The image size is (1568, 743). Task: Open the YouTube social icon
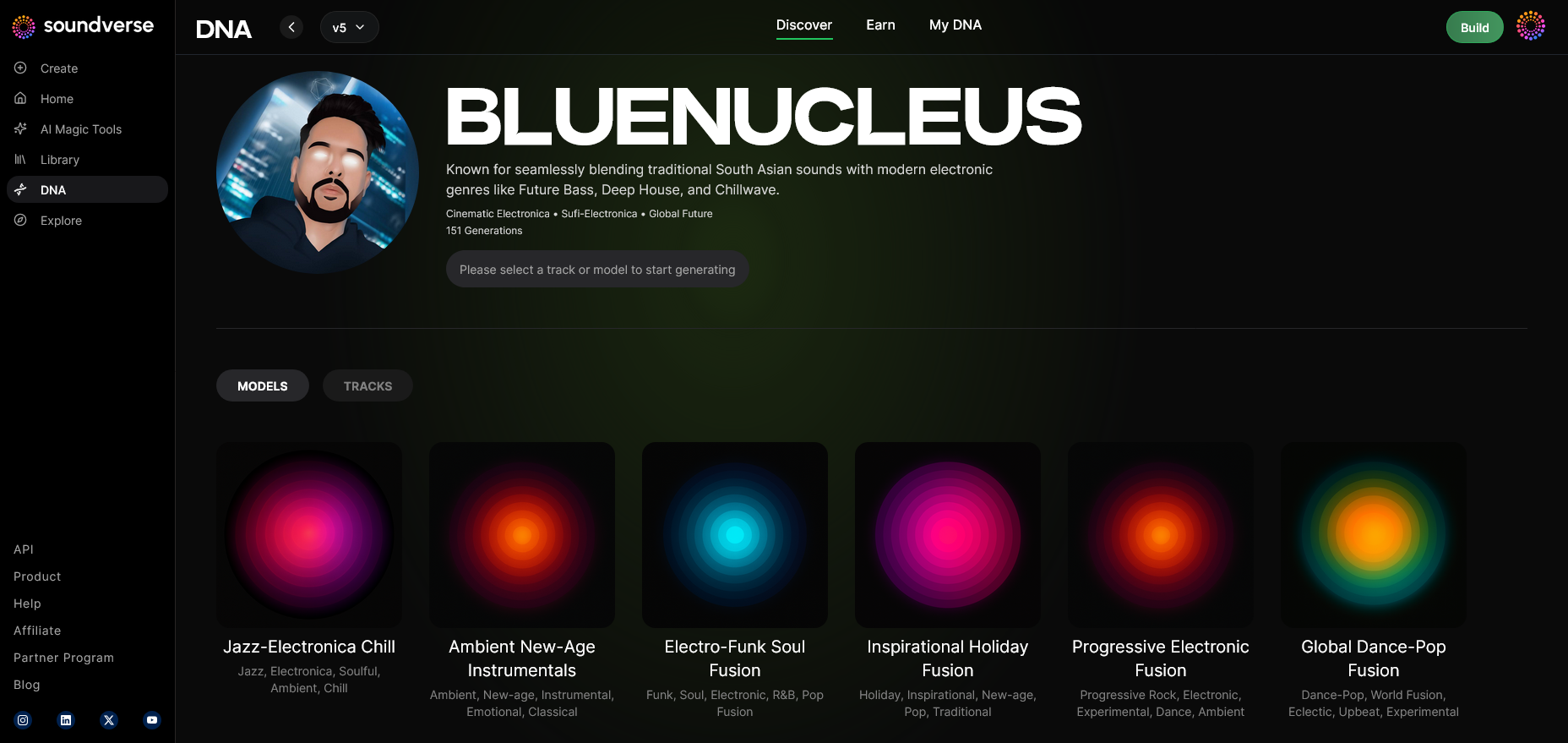pyautogui.click(x=152, y=720)
